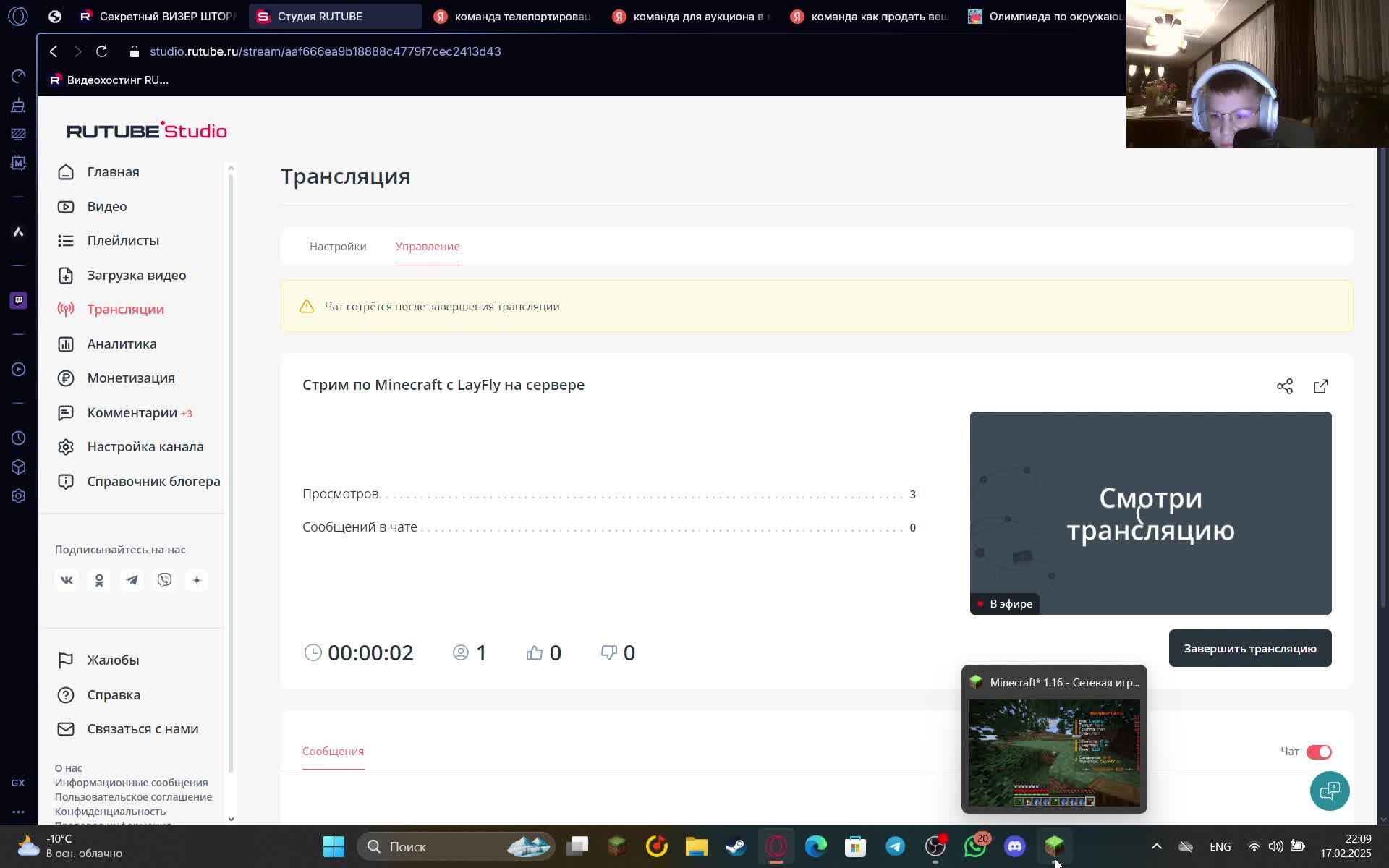1389x868 pixels.
Task: Open Аналитика in the sidebar
Action: click(x=122, y=344)
